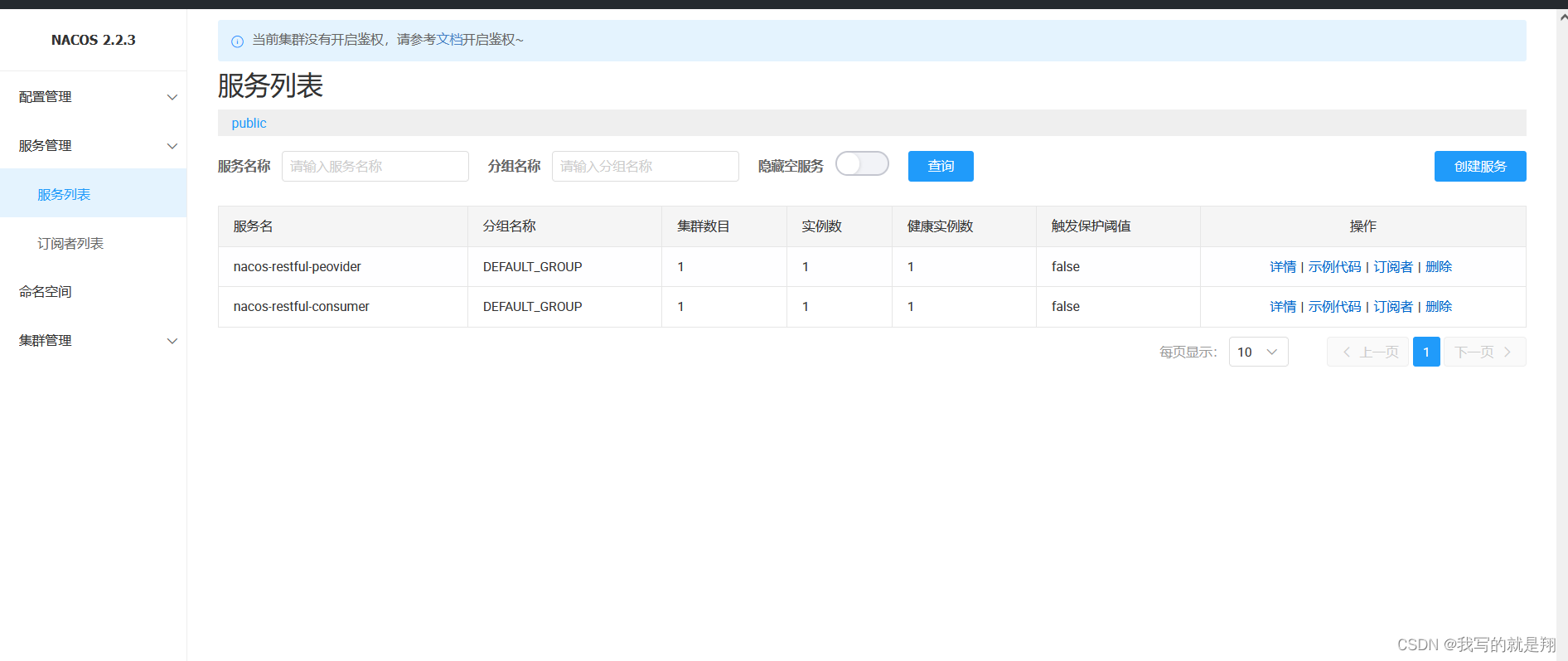Focus the 服务名称 input field
Viewport: 1568px width, 661px height.
375,166
